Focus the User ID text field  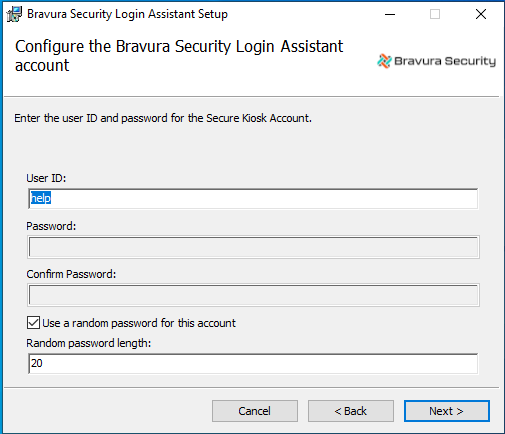click(x=253, y=199)
